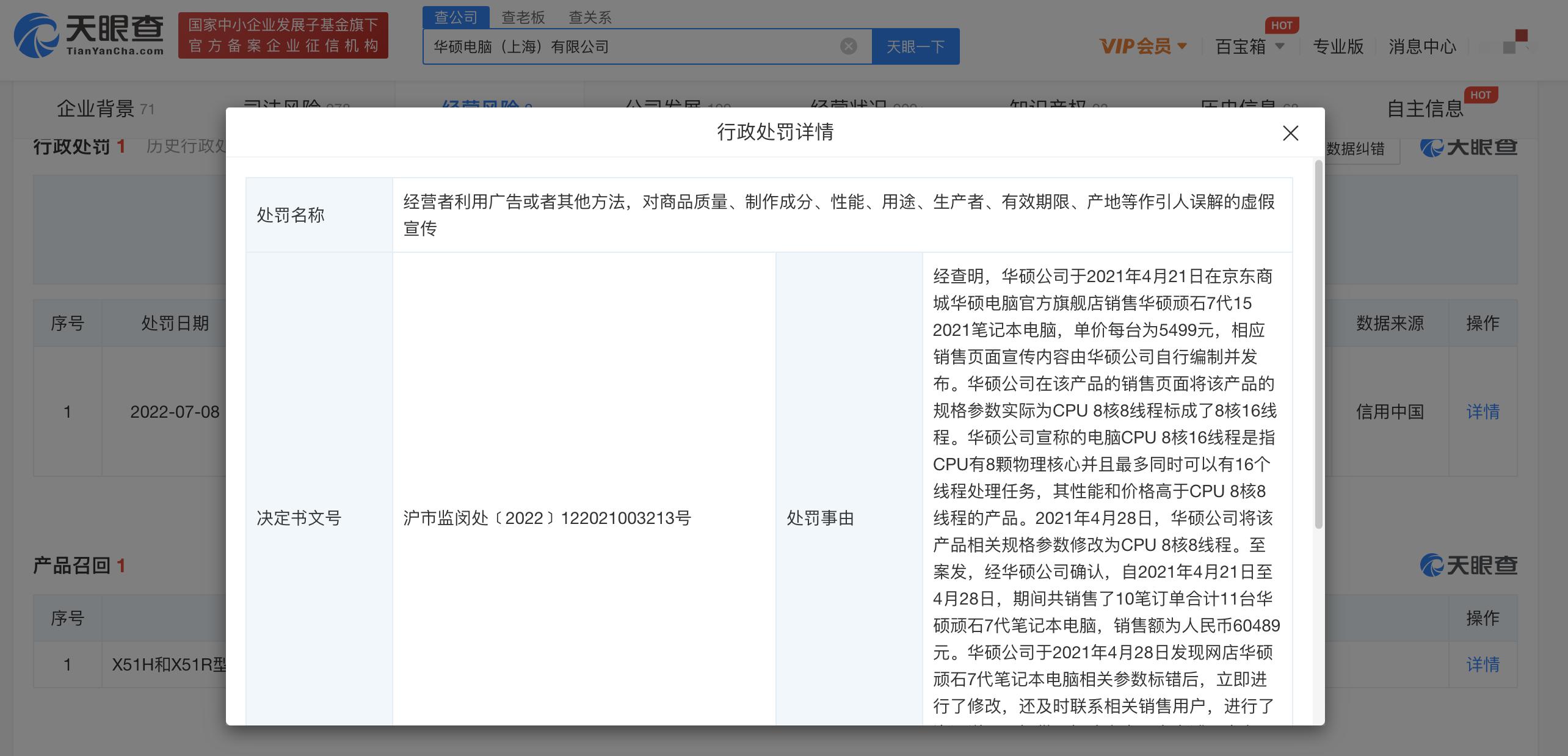This screenshot has width=1568, height=756.
Task: Select the 查关系 search tab
Action: [x=590, y=17]
